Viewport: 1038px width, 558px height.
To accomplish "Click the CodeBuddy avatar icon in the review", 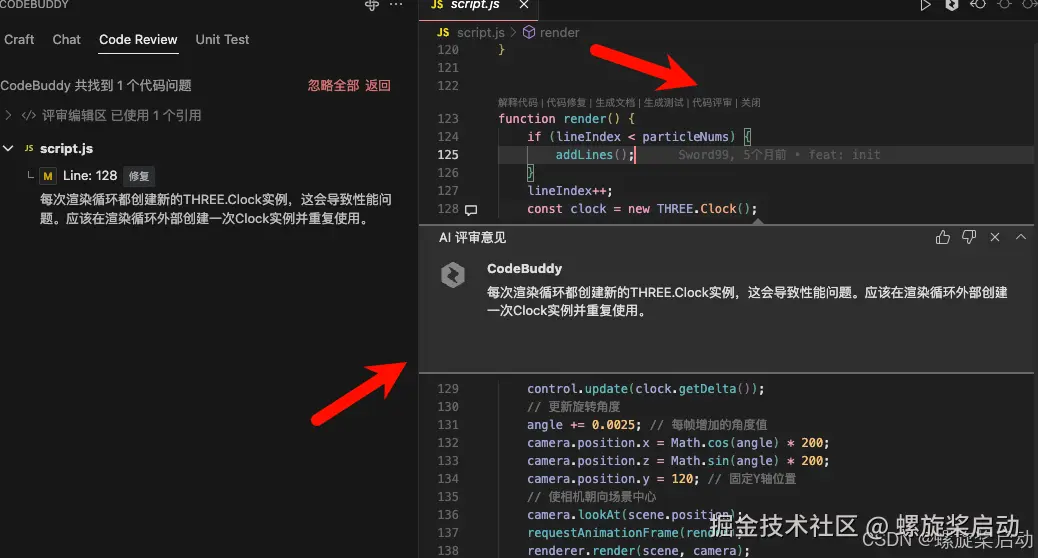I will pyautogui.click(x=453, y=275).
